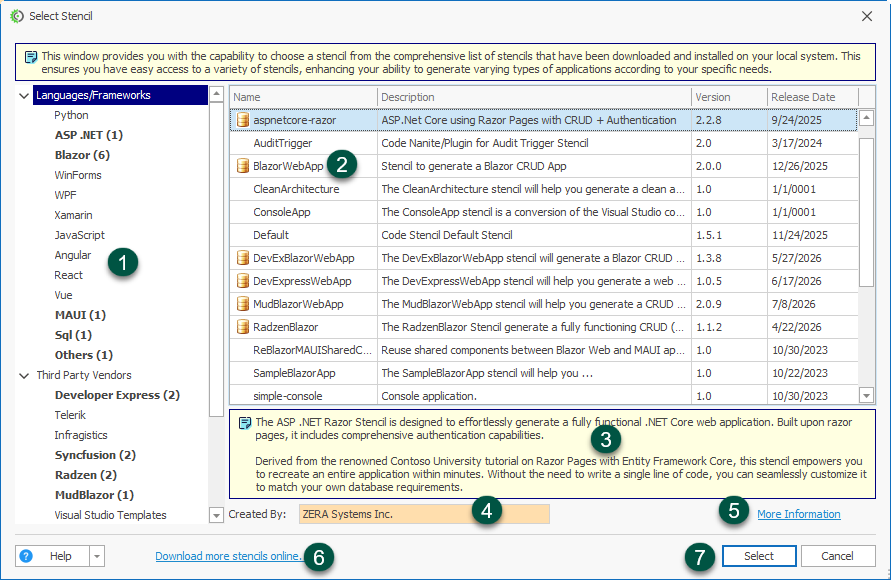
Task: Open the Help button dropdown arrow
Action: [x=97, y=556]
